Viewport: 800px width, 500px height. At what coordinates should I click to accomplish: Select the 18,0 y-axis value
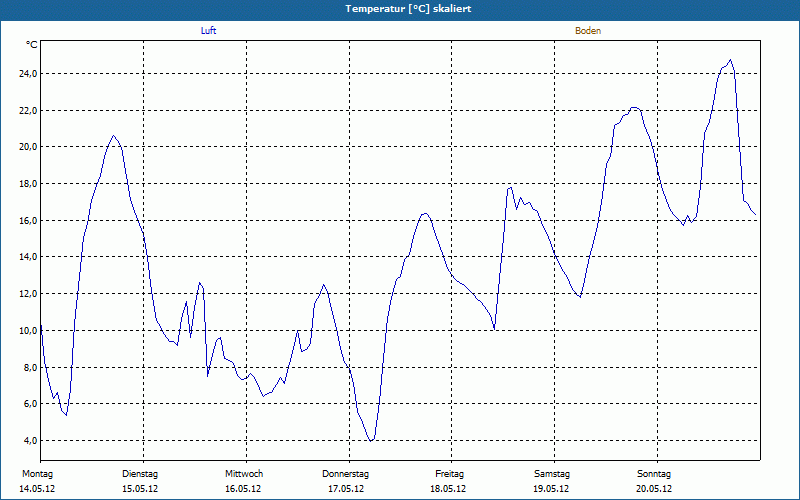tap(27, 184)
